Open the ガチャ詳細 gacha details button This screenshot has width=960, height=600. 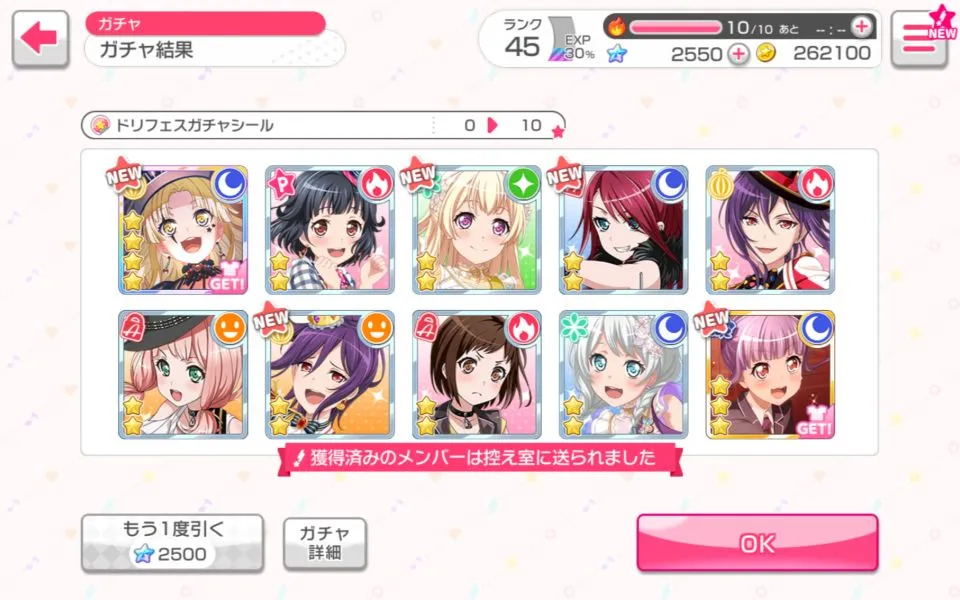[325, 543]
